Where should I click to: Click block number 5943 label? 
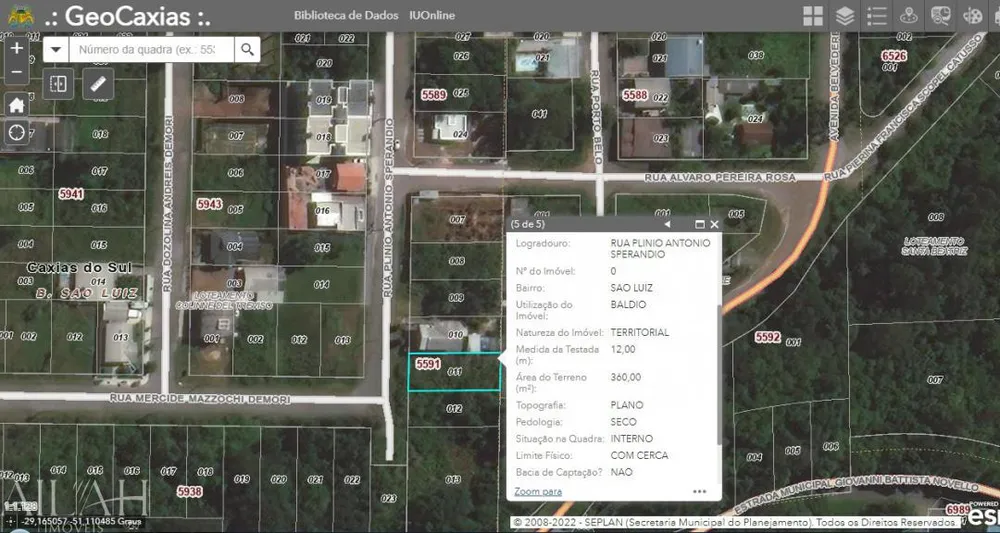[x=209, y=204]
